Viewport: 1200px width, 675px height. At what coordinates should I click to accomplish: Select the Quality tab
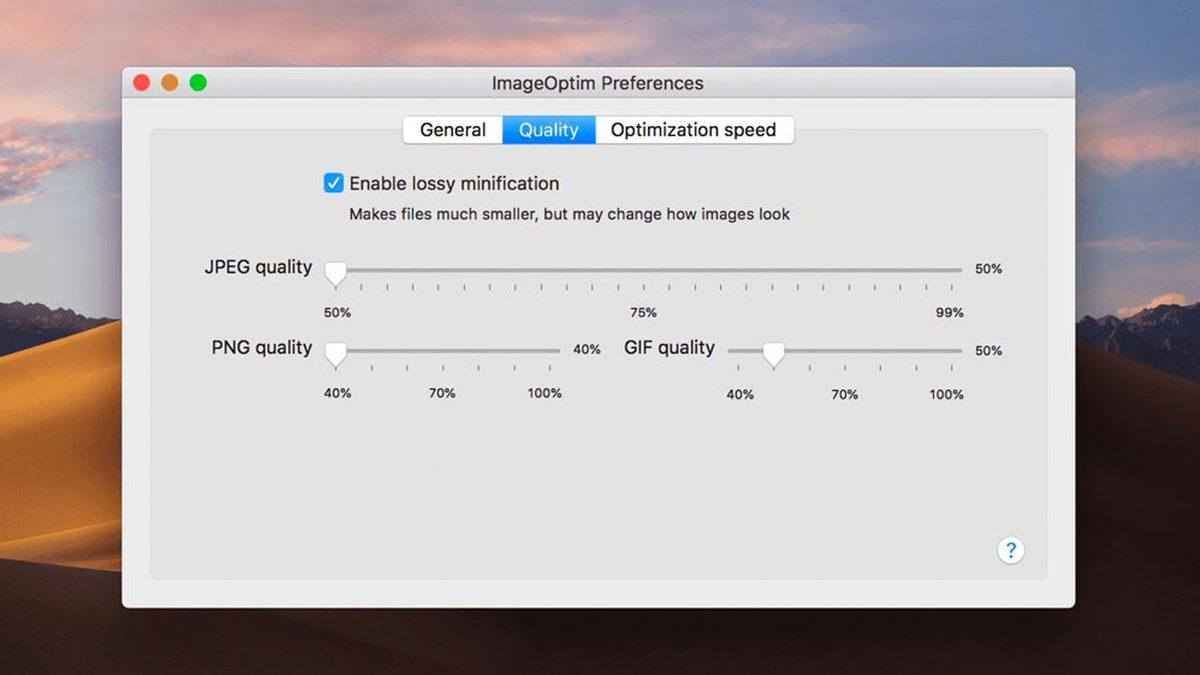coord(548,130)
